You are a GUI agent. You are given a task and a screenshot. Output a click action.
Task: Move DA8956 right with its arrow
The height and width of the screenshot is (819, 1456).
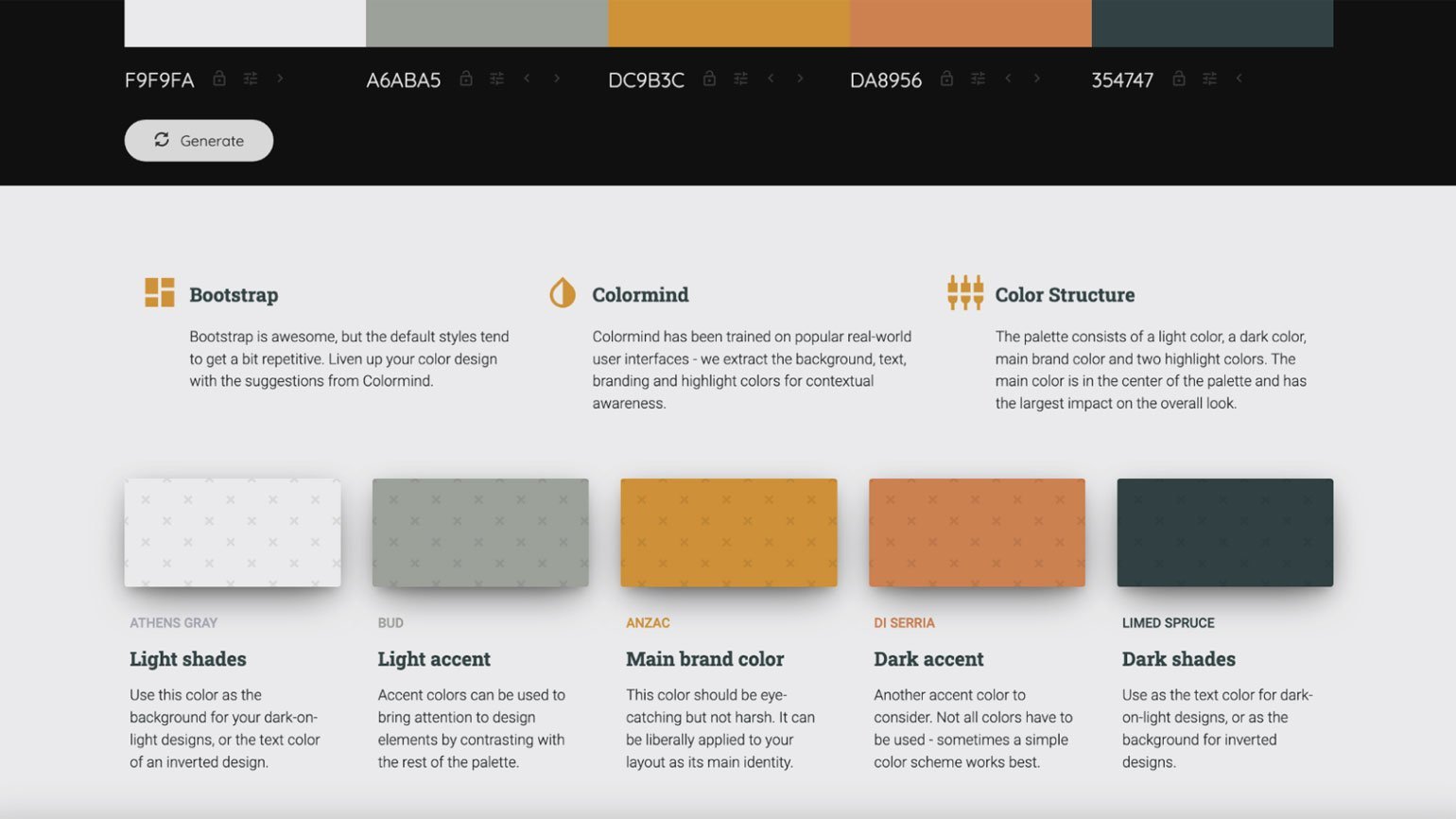point(1037,78)
